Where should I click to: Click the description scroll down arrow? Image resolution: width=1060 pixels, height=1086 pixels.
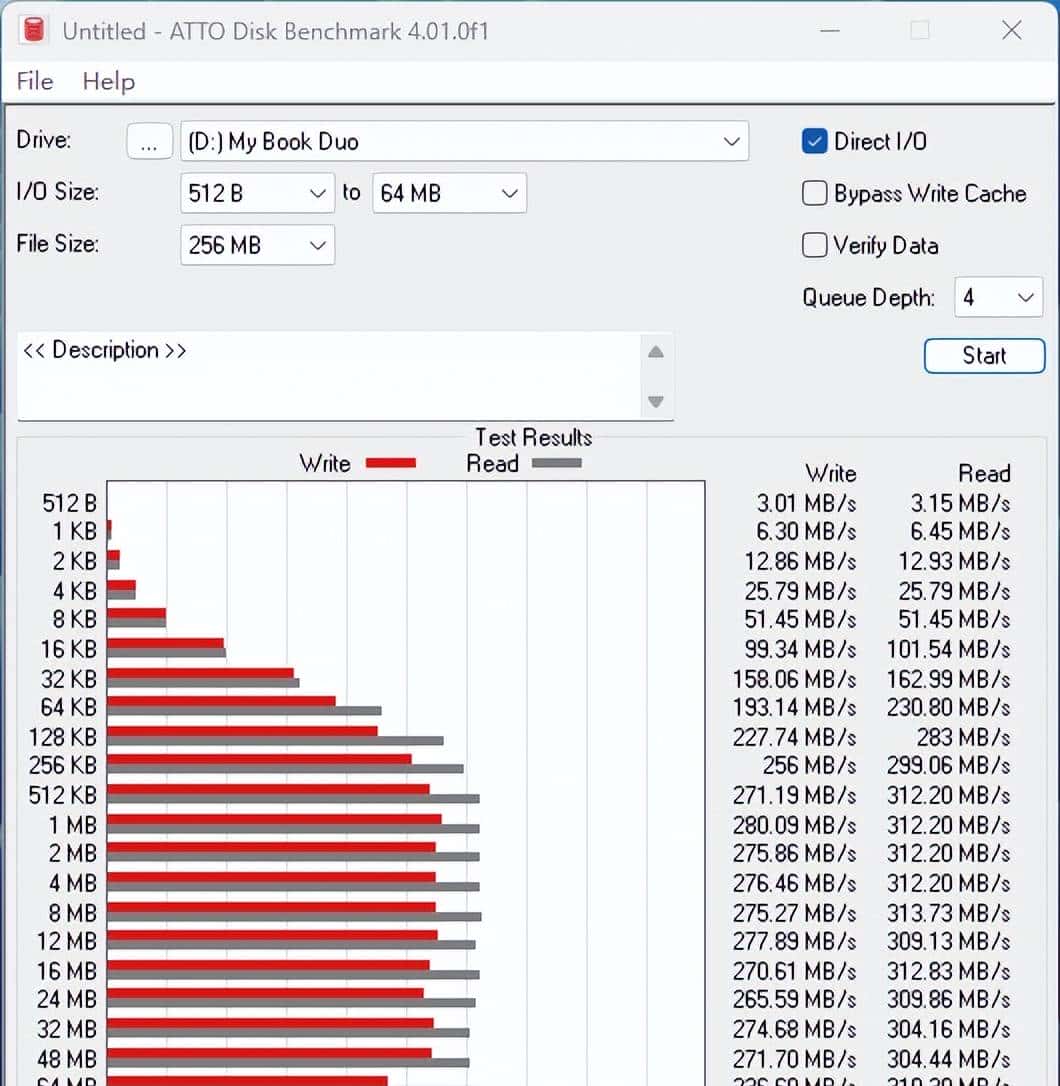pyautogui.click(x=656, y=402)
